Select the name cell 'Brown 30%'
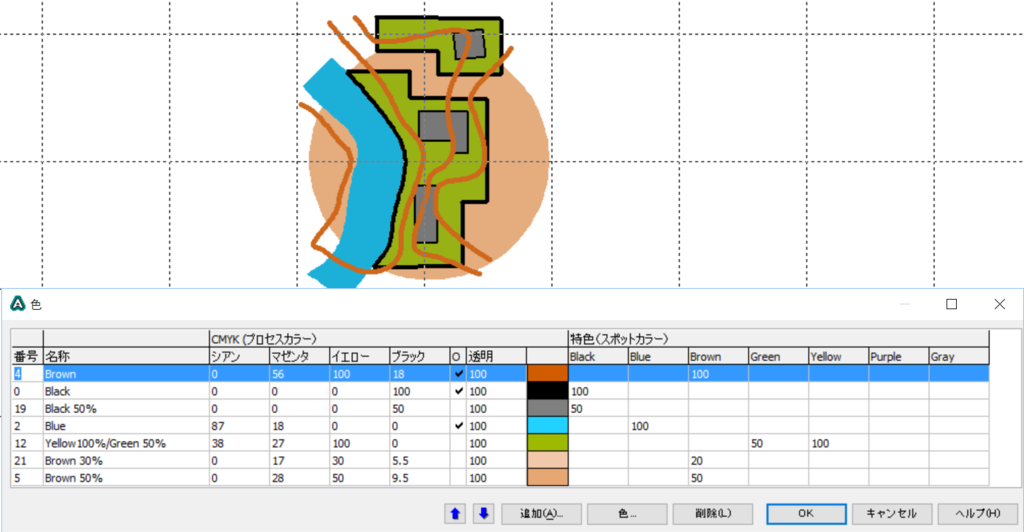 coord(126,460)
